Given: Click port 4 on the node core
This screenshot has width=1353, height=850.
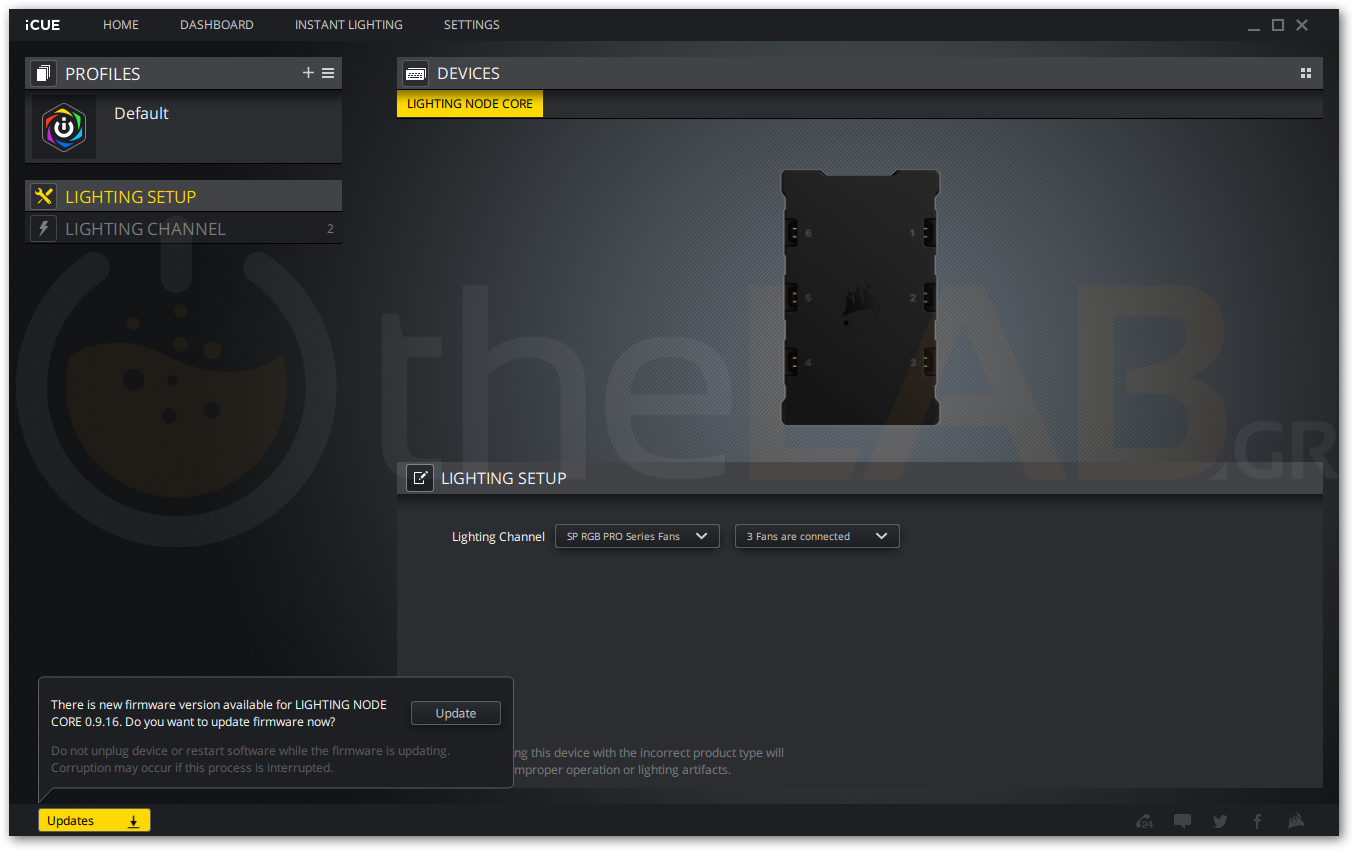Looking at the screenshot, I should tap(794, 362).
